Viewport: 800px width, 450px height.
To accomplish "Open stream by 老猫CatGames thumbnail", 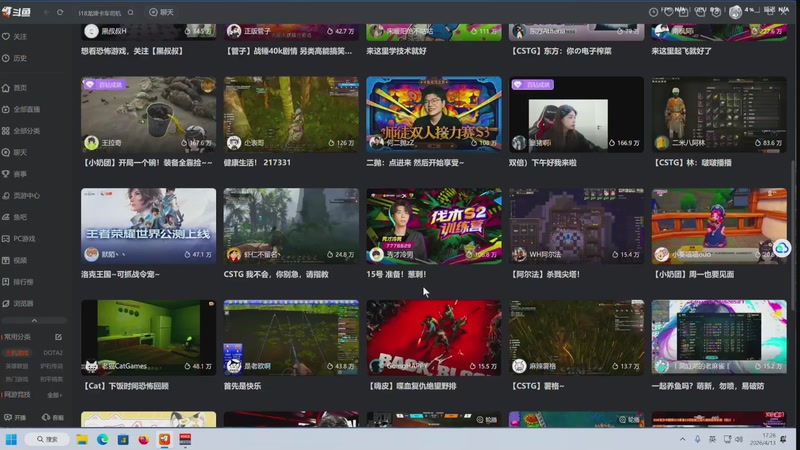I will [x=148, y=338].
